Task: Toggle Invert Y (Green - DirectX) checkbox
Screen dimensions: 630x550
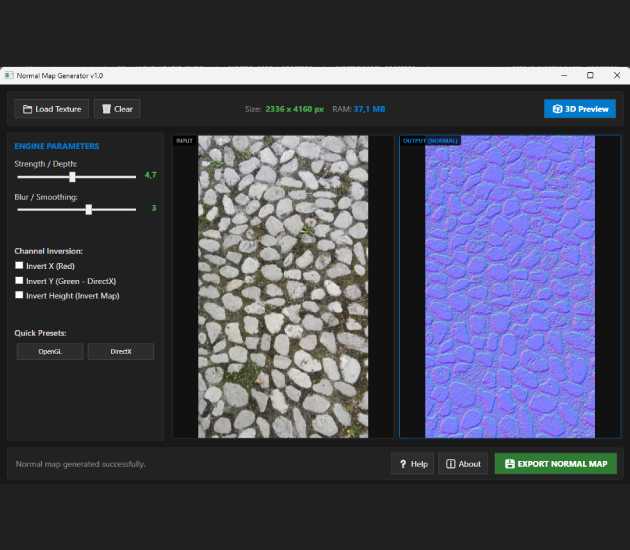Action: [x=19, y=280]
